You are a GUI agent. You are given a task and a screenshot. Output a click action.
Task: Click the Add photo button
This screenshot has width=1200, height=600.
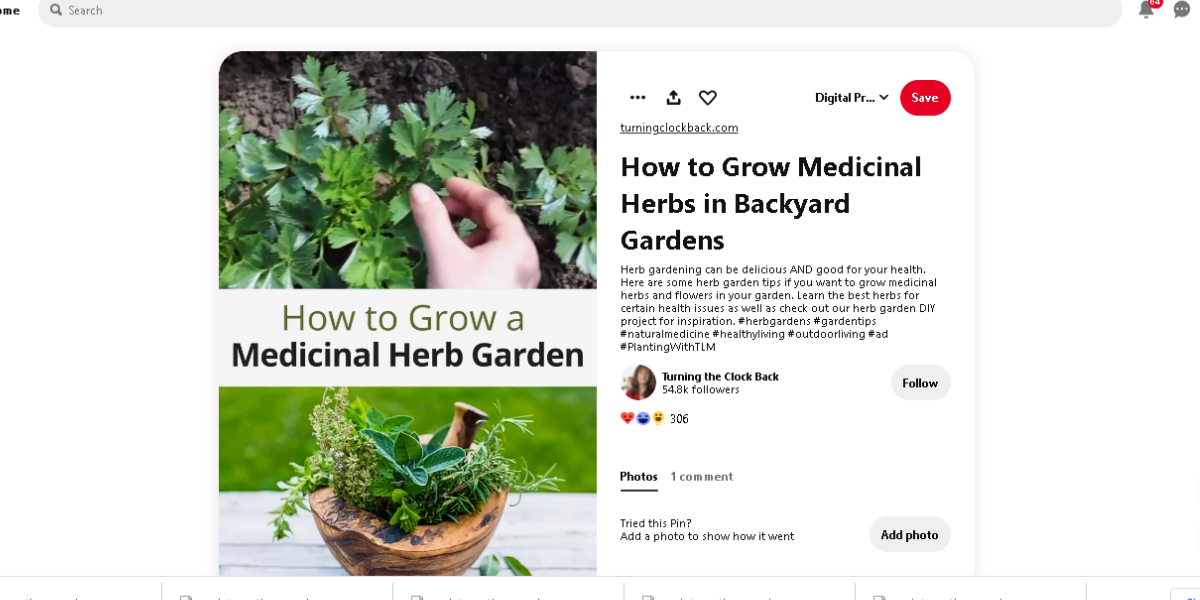coord(909,535)
